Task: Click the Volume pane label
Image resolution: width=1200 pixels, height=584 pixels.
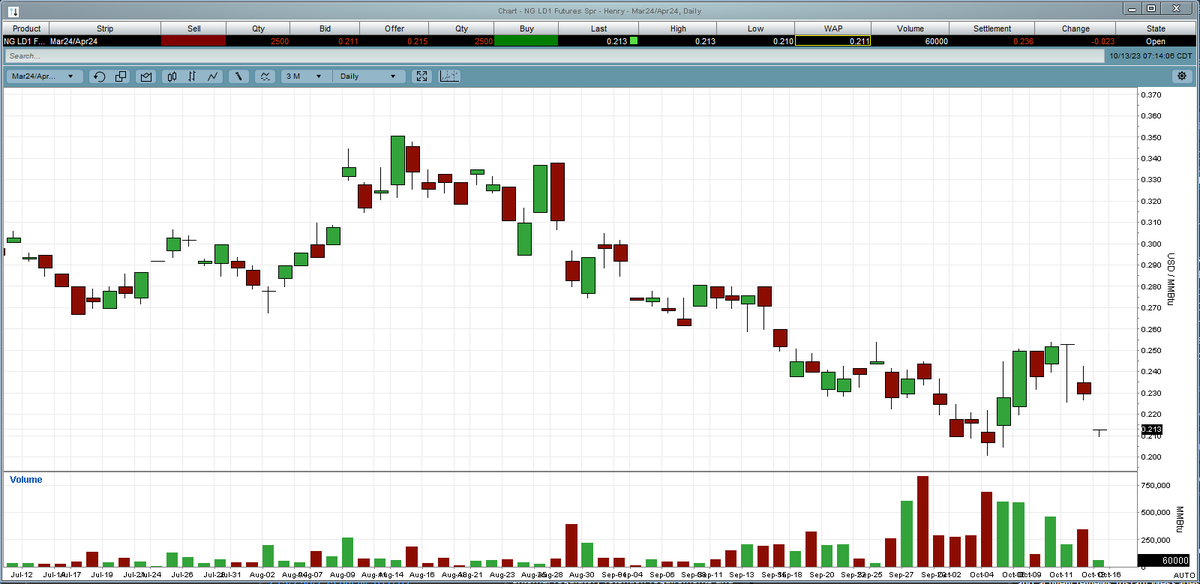Action: pos(26,480)
